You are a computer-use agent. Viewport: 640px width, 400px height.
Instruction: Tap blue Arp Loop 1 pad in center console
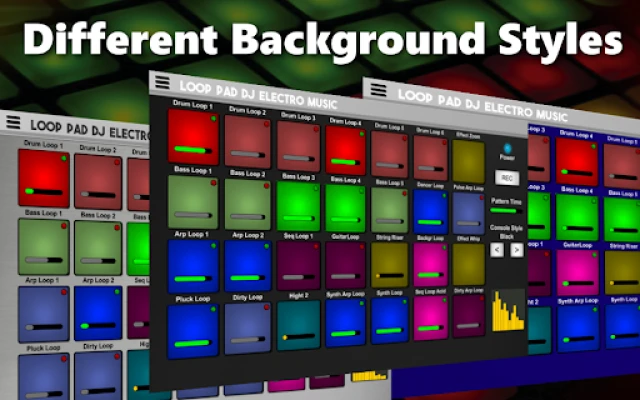click(x=193, y=267)
